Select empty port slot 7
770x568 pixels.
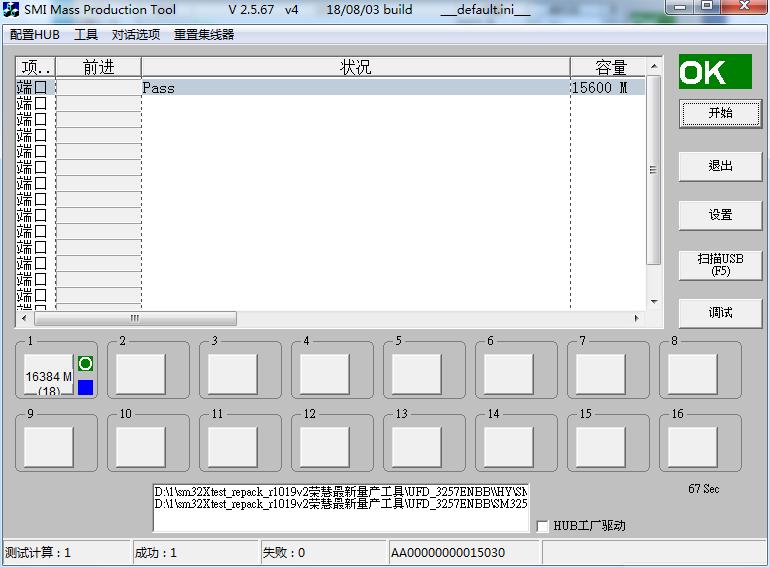click(600, 374)
